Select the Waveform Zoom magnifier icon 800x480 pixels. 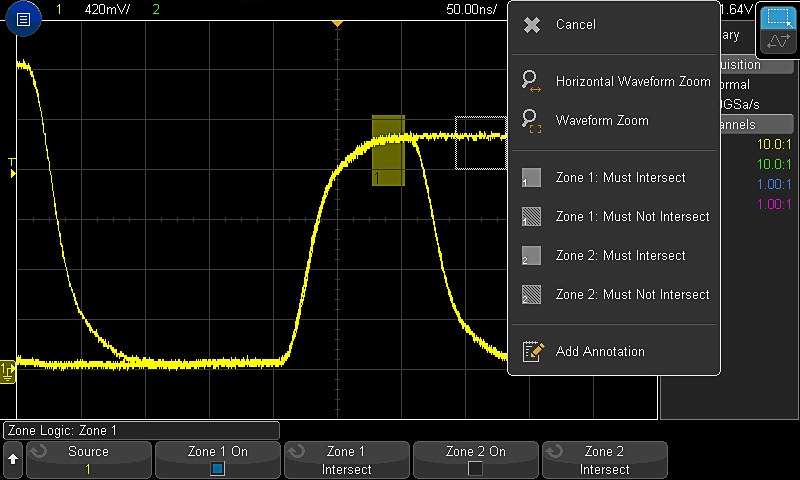[x=531, y=121]
